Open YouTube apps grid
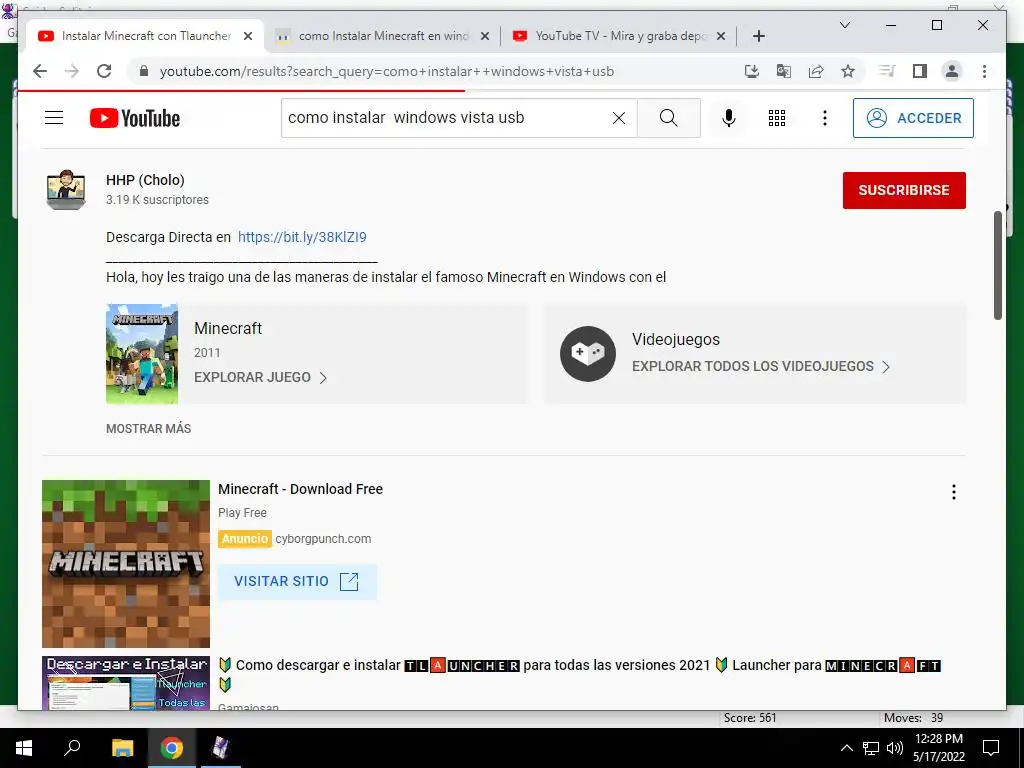Viewport: 1024px width, 768px height. tap(776, 118)
